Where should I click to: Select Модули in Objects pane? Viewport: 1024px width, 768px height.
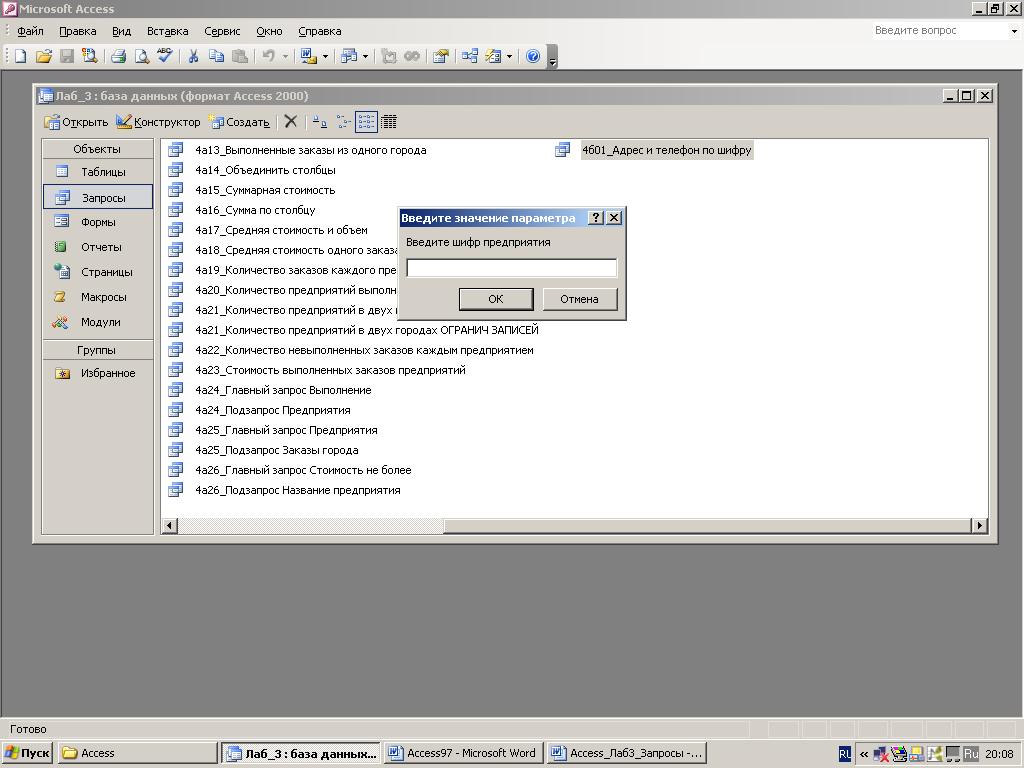tap(98, 322)
